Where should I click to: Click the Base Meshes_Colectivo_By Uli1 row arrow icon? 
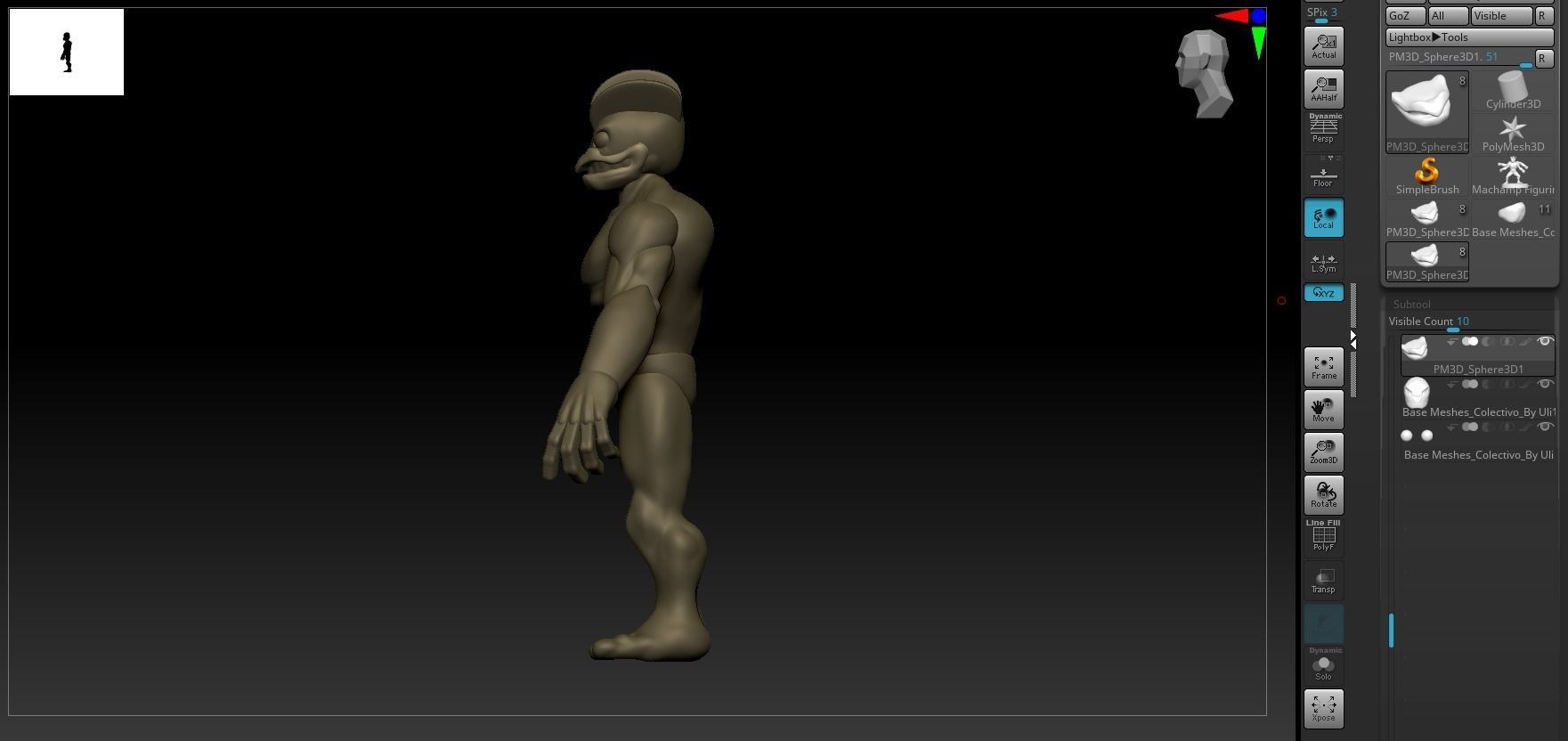point(1452,385)
